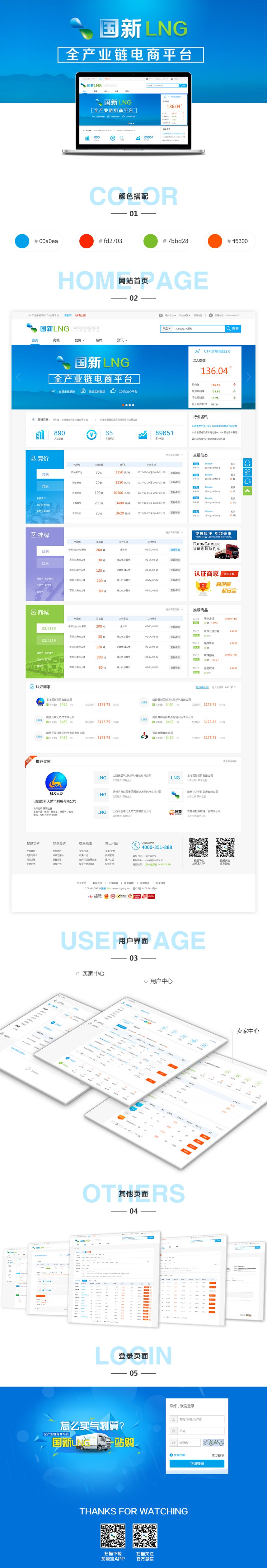Open the customer service floating side icon
Image resolution: width=267 pixels, height=1568 pixels.
pos(247,481)
